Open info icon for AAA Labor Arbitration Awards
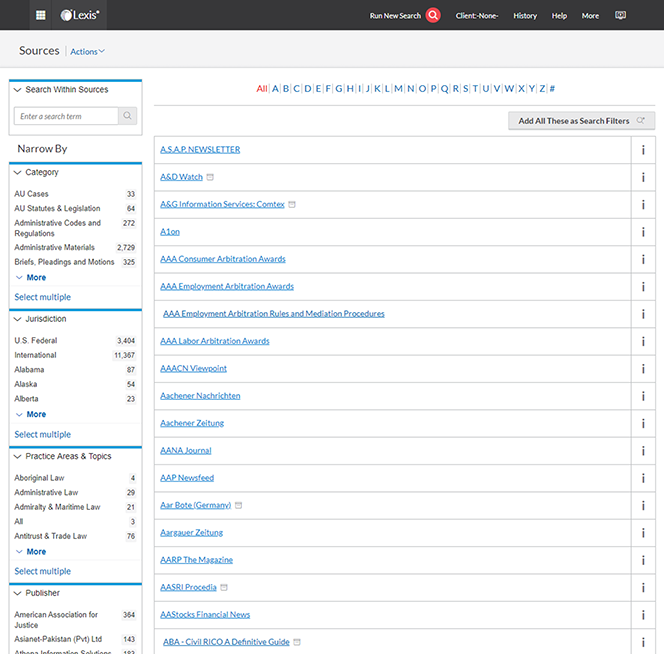 click(x=643, y=341)
